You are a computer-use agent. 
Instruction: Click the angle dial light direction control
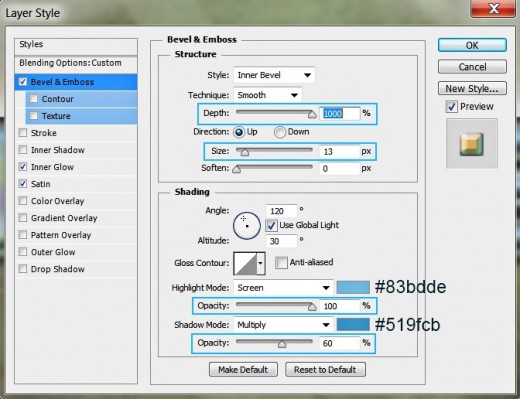point(247,226)
